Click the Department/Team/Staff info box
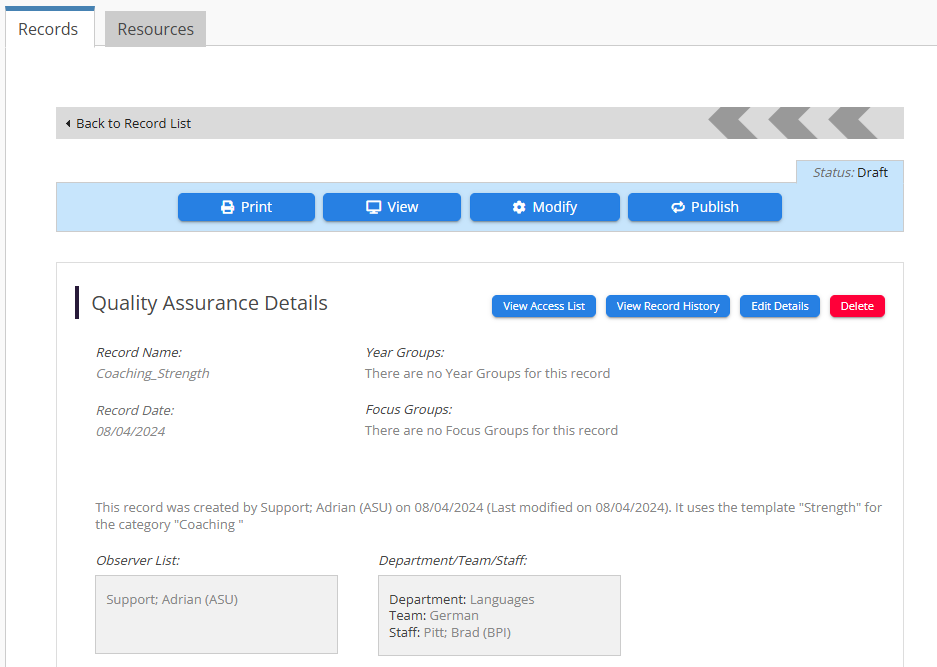 499,615
